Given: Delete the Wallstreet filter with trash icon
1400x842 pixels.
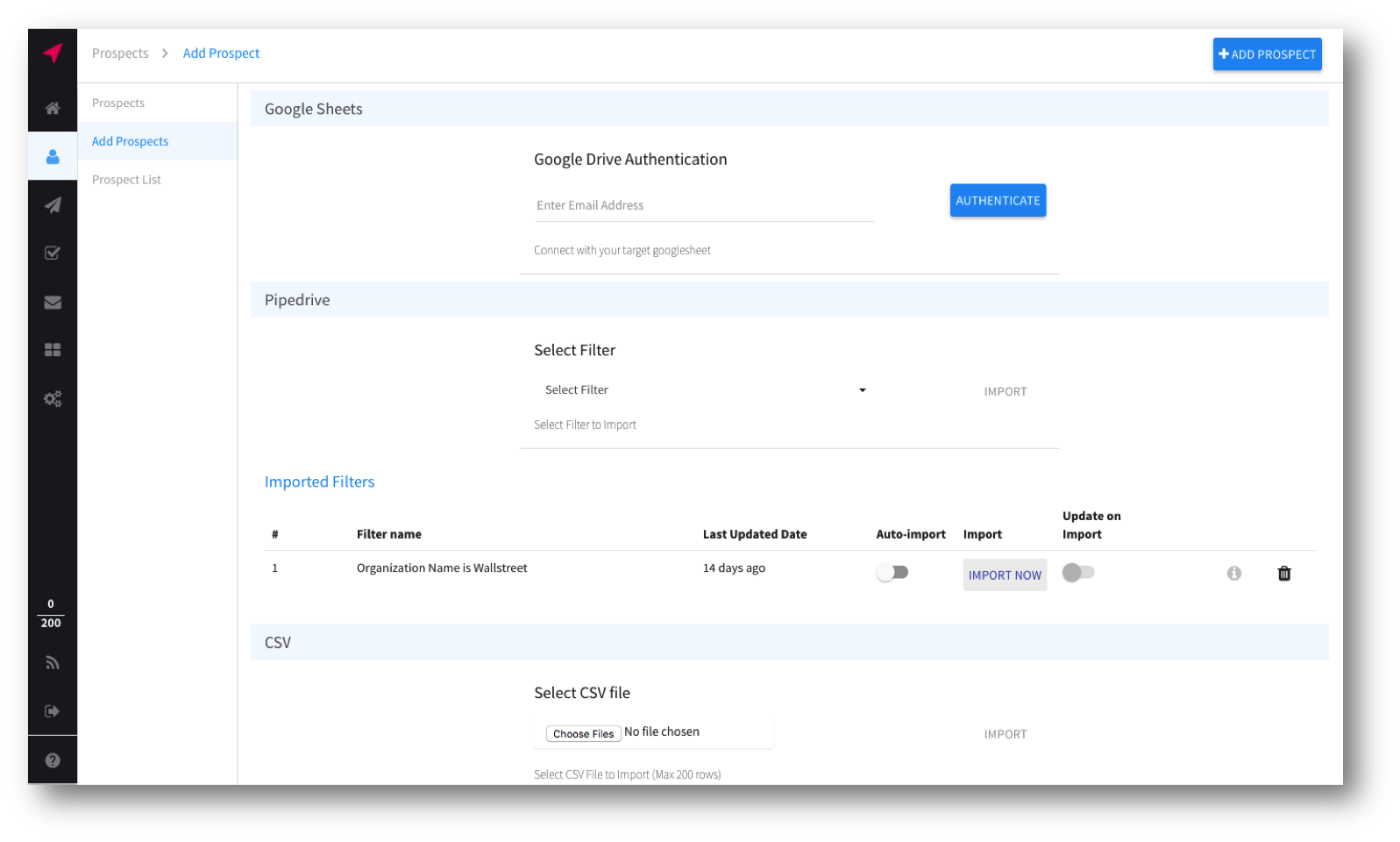Looking at the screenshot, I should point(1284,574).
